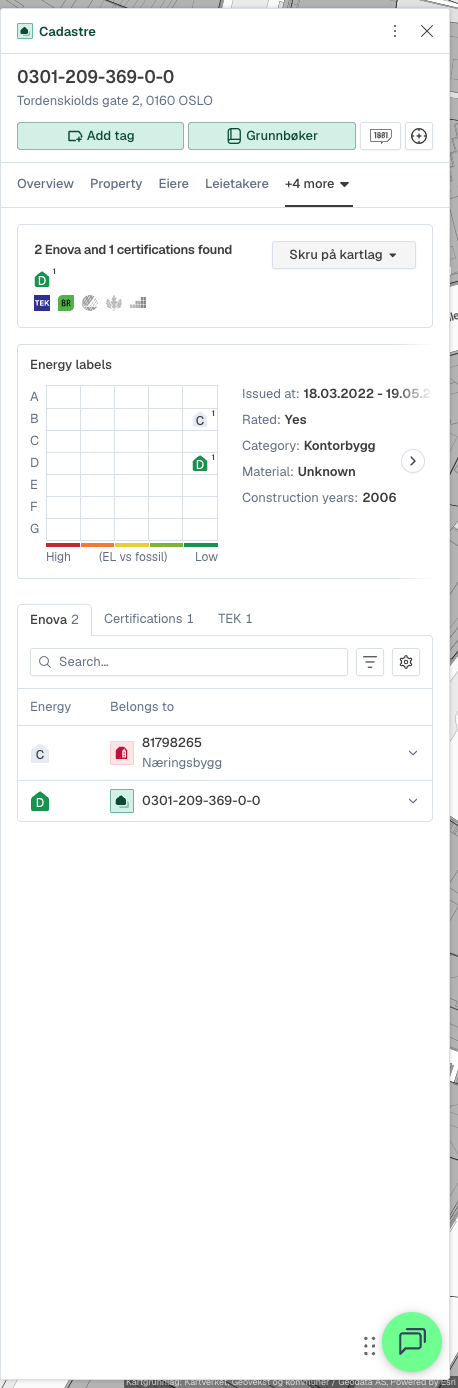Expand the 0301-209-369-0-0 row
The image size is (458, 1388).
pos(413,801)
